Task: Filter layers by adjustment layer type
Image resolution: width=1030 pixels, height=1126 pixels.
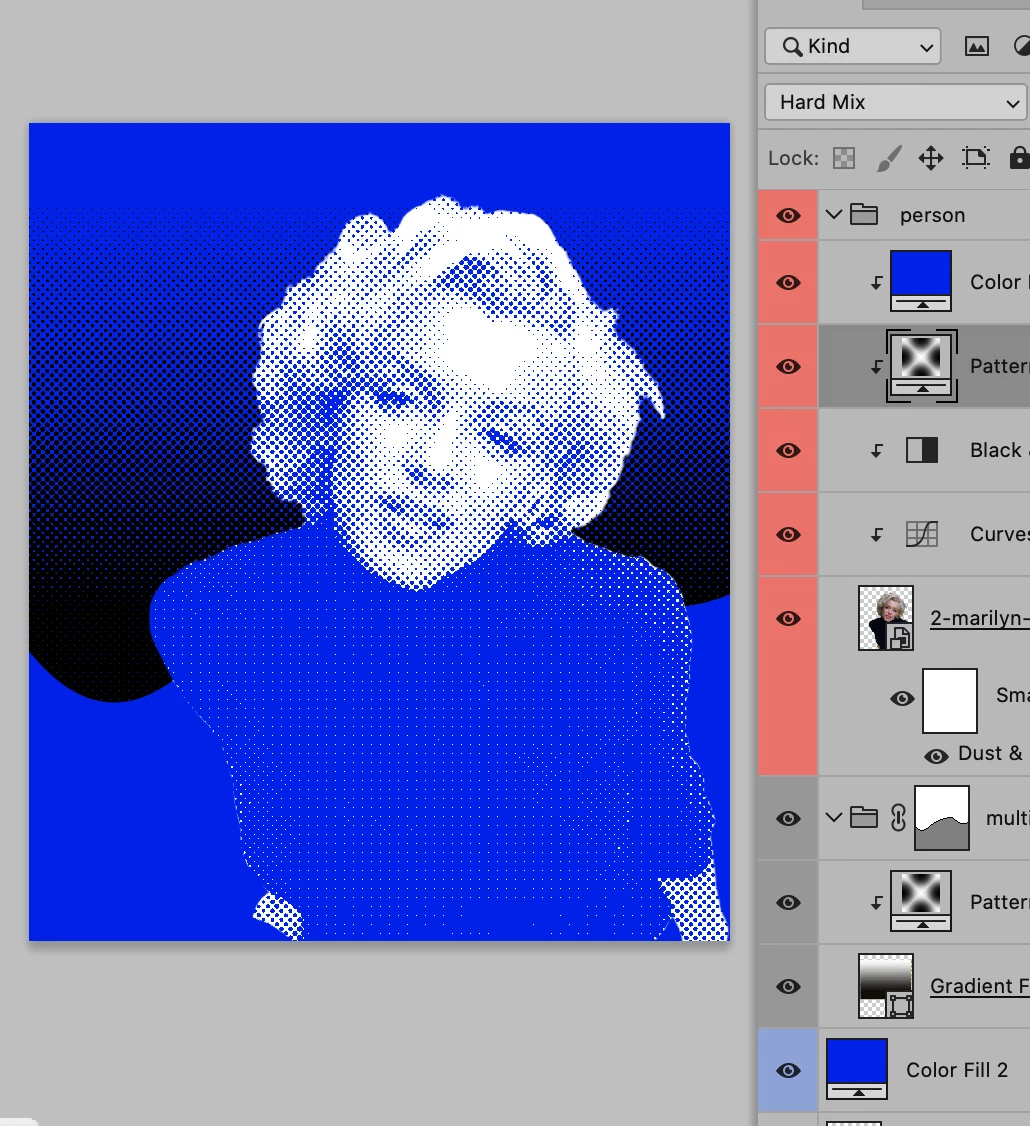Action: click(x=1021, y=47)
